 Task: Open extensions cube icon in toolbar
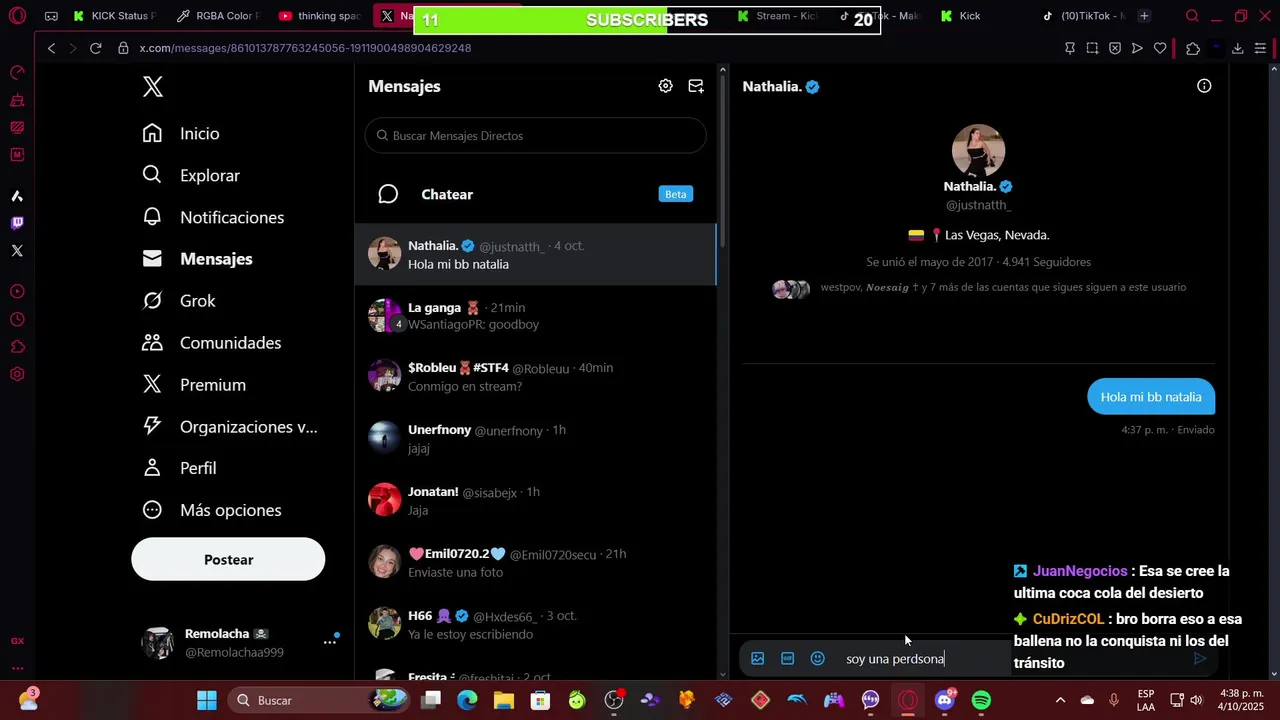pos(1192,48)
